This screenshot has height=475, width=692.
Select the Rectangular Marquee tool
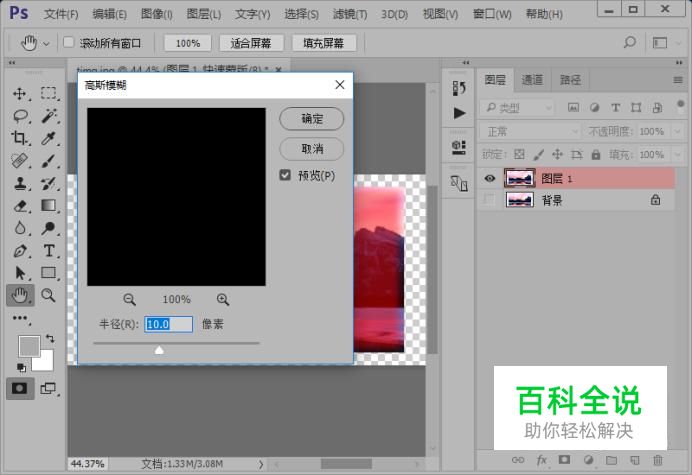(49, 93)
